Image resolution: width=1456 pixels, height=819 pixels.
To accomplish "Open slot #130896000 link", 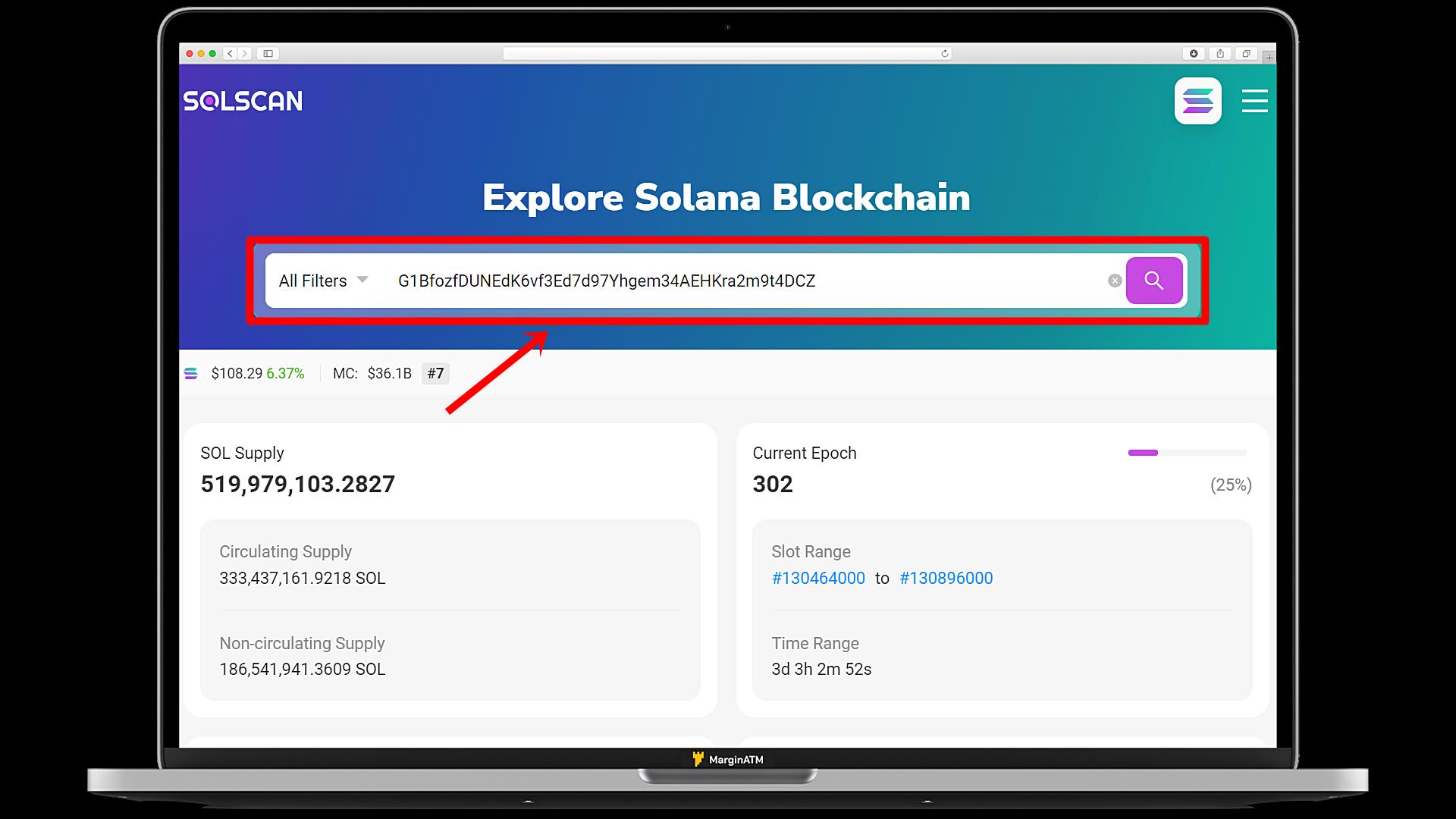I will [x=946, y=578].
